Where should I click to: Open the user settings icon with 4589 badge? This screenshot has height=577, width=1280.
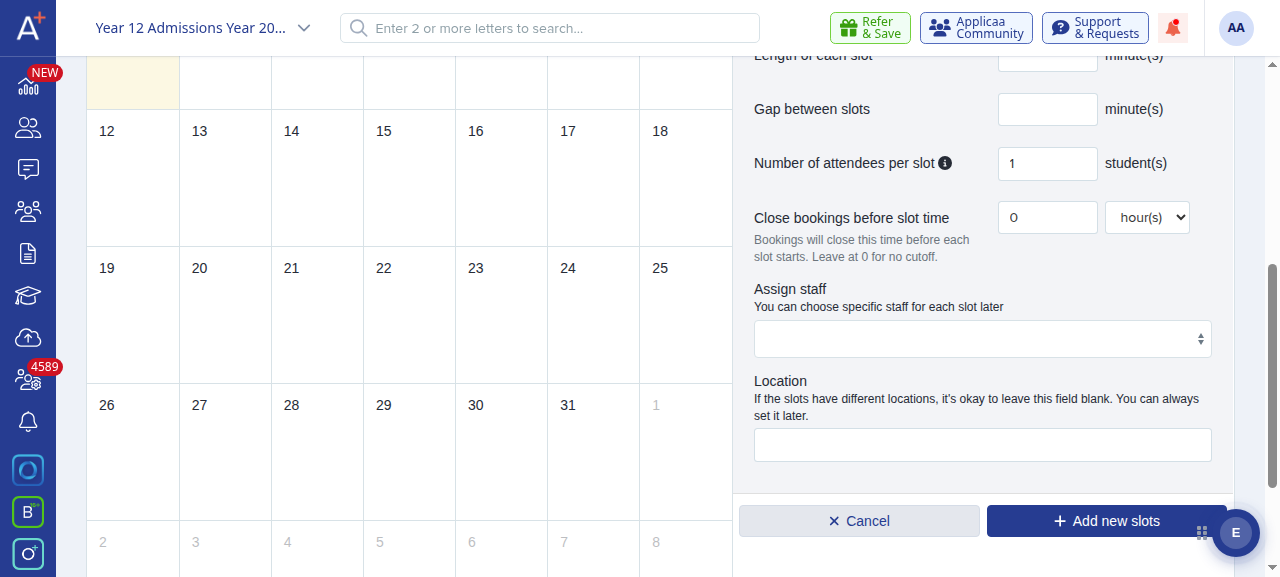(28, 379)
